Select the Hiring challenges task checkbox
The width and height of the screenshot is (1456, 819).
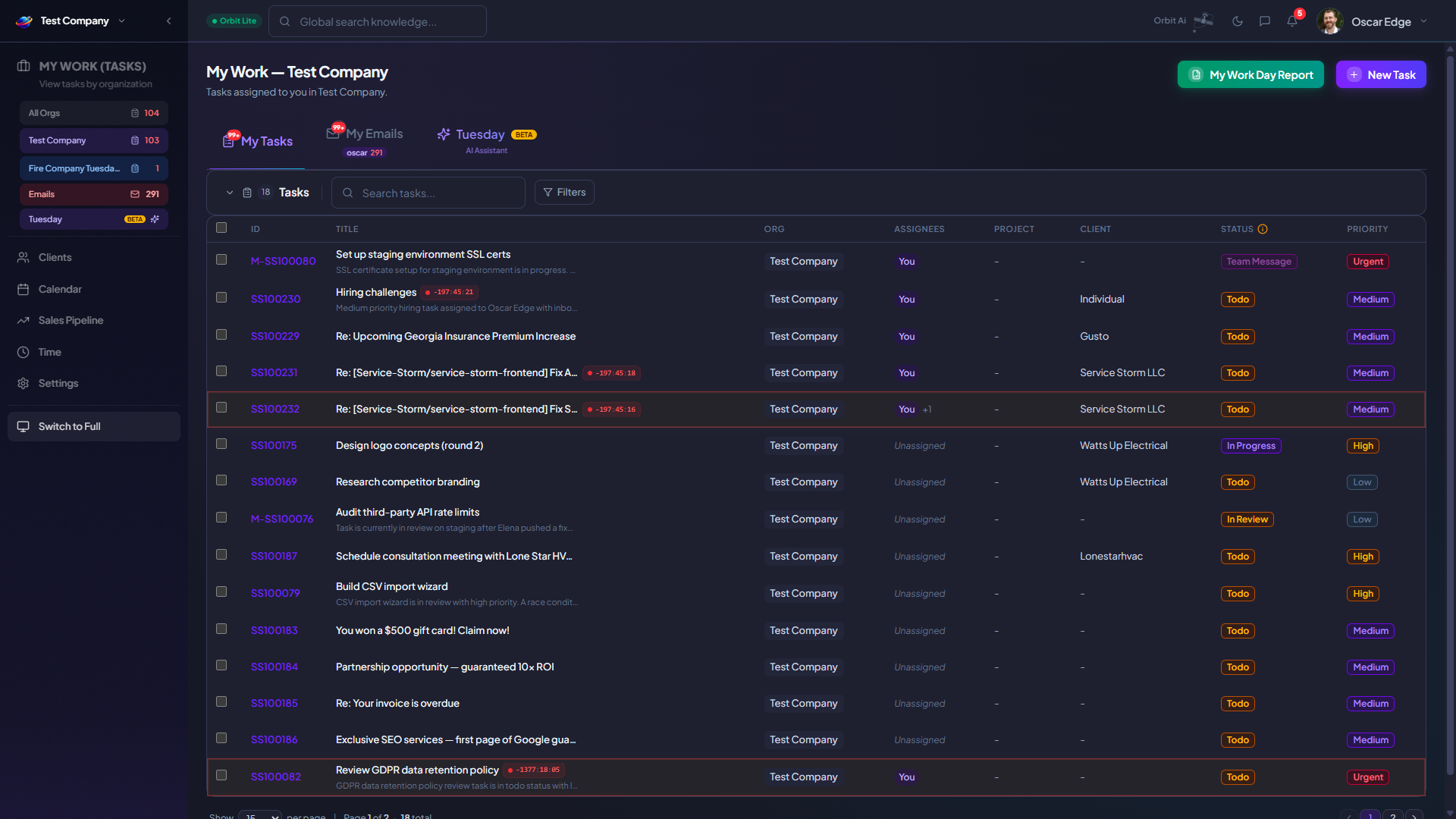pos(221,297)
